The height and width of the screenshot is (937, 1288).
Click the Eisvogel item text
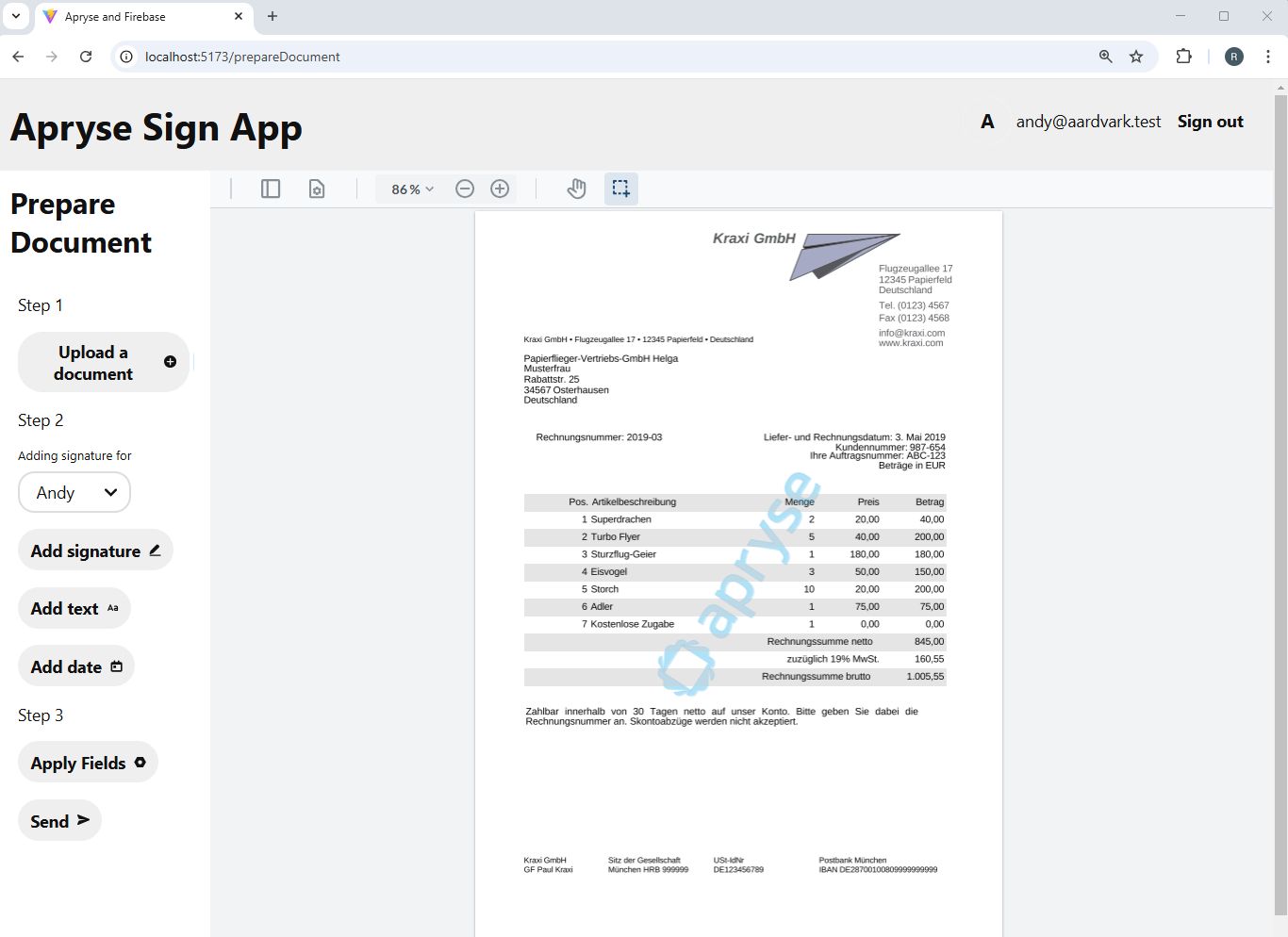point(609,571)
